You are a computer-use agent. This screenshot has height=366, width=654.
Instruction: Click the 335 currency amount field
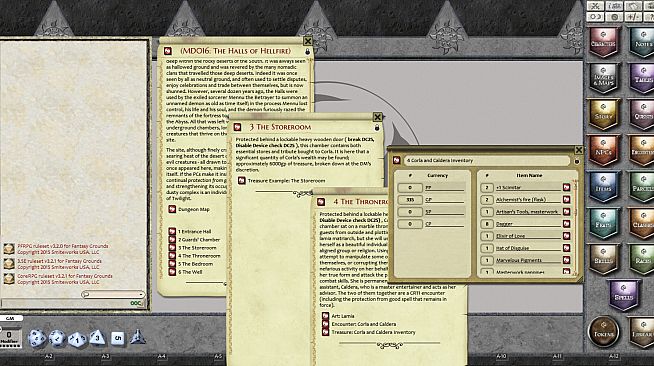[410, 200]
